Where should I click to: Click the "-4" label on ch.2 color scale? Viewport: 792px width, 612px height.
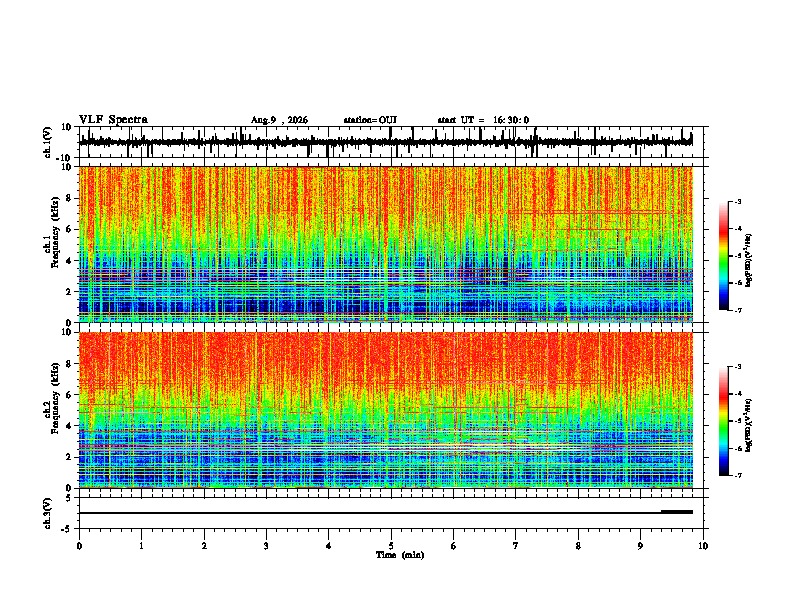pyautogui.click(x=737, y=393)
